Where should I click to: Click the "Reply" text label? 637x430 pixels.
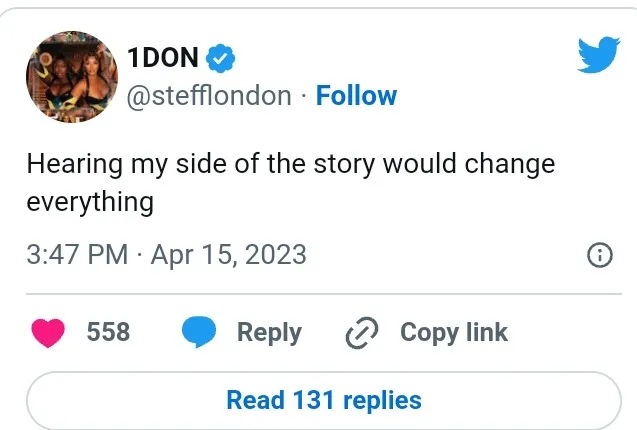[269, 333]
